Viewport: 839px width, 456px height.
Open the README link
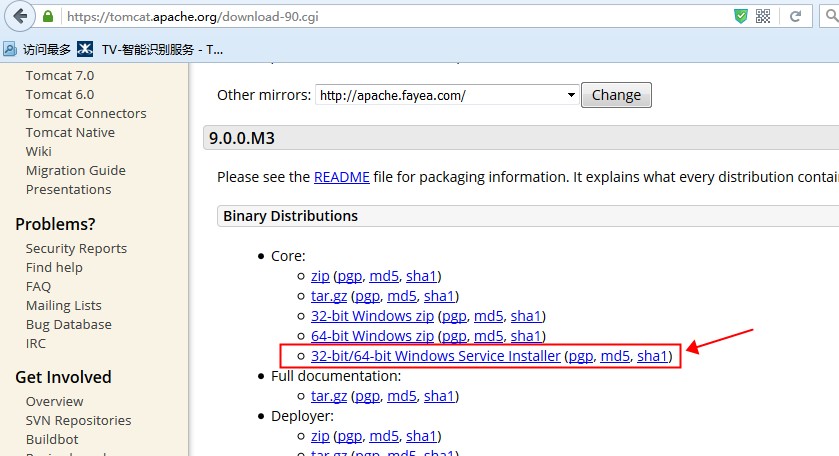click(x=341, y=177)
